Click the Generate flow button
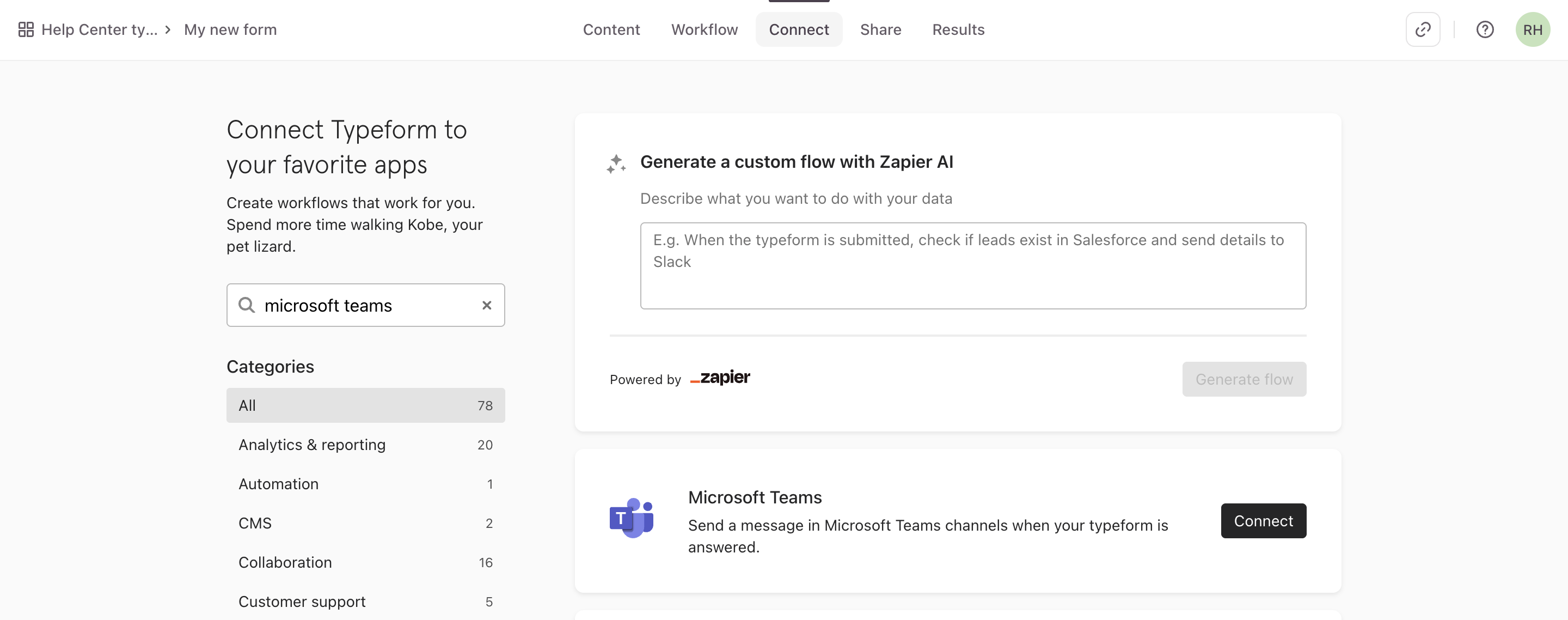This screenshot has width=1568, height=620. point(1244,379)
